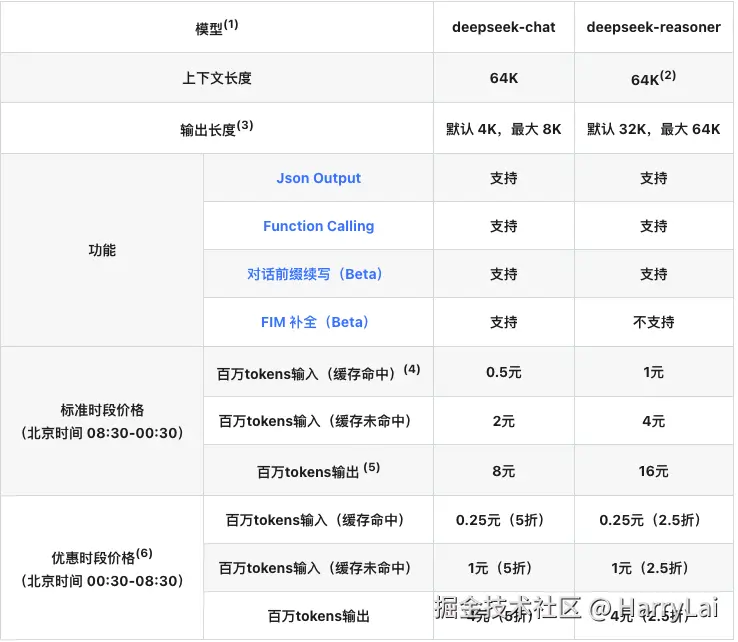
Task: Click the 4元 standard price cell for deepseek-reasoner
Action: 653,421
